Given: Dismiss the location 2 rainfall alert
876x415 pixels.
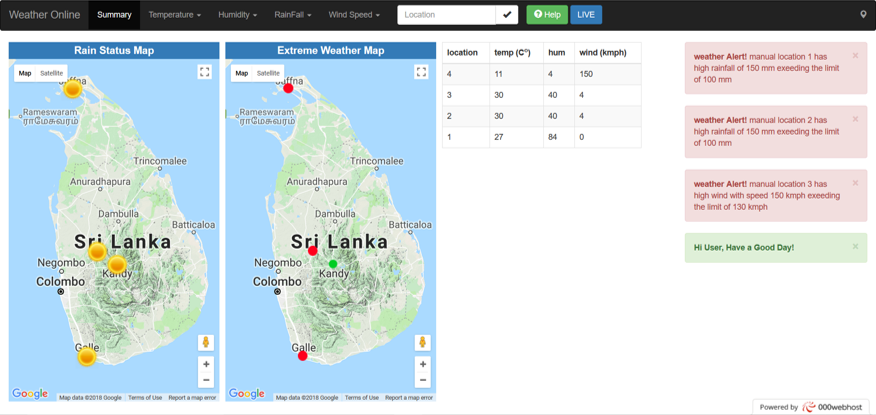Looking at the screenshot, I should coord(855,119).
